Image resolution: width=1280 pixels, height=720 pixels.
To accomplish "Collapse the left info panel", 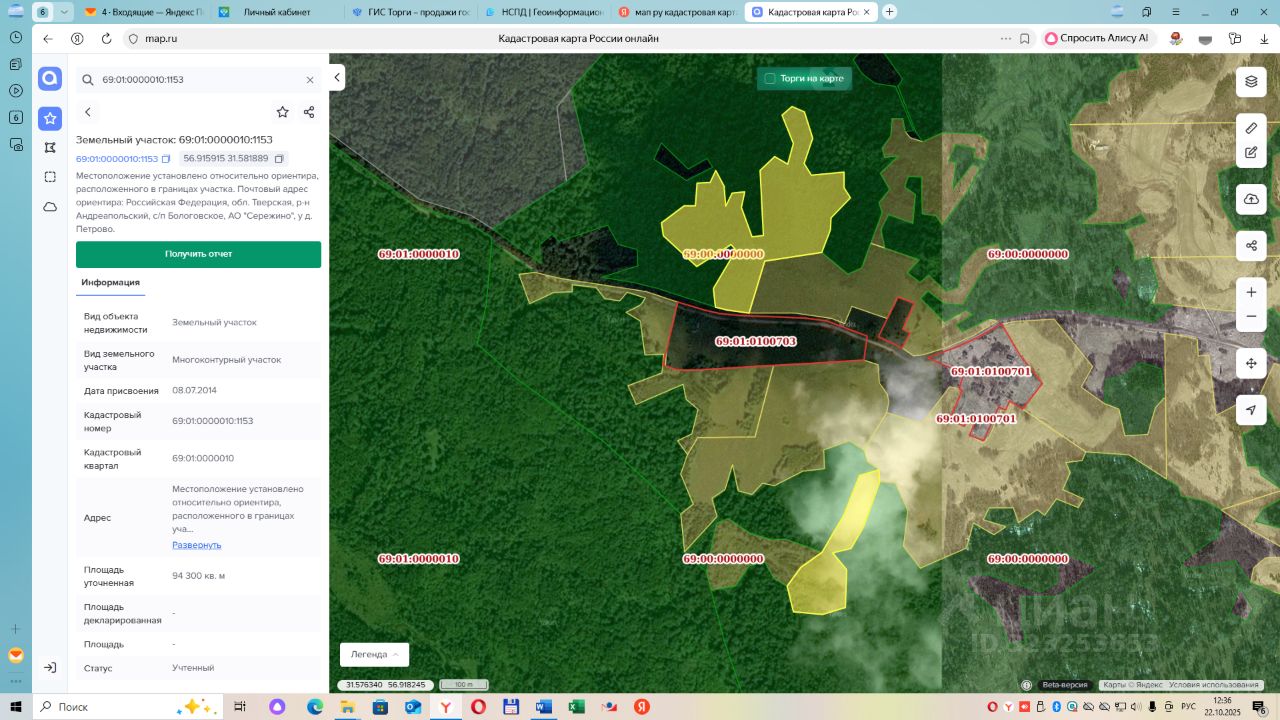I will tap(337, 77).
